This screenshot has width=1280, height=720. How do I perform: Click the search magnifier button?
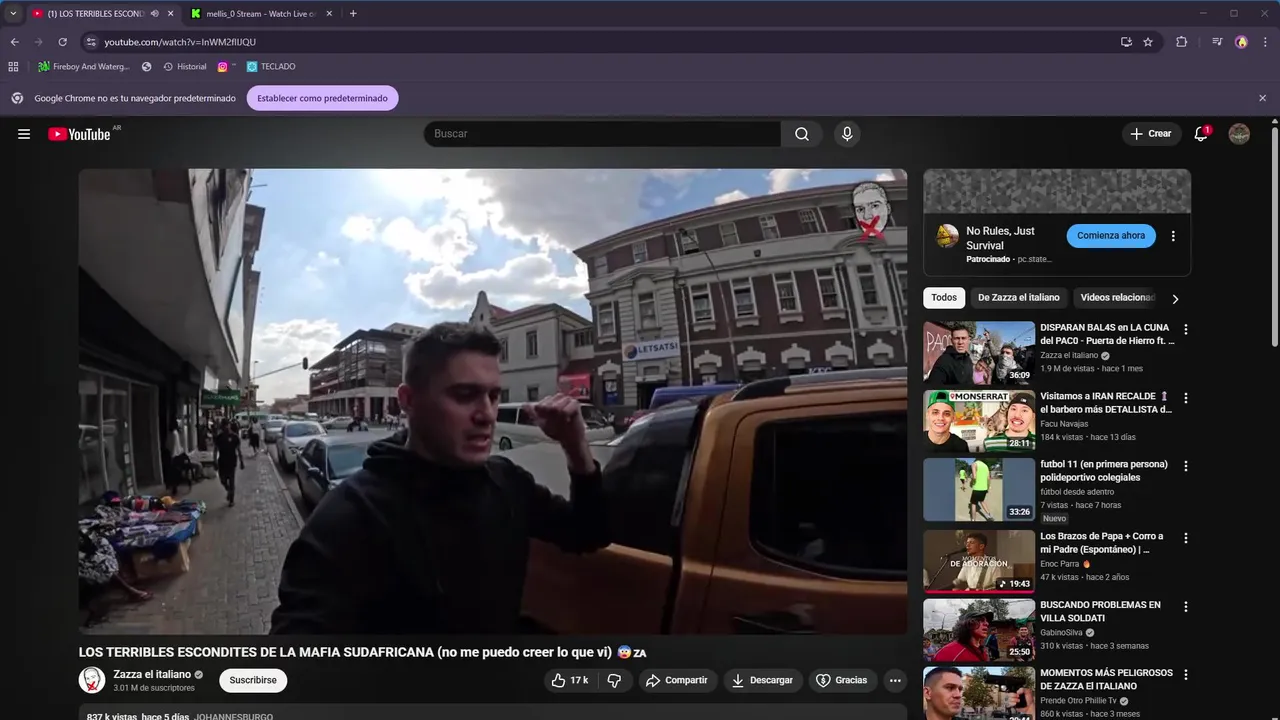click(x=802, y=134)
